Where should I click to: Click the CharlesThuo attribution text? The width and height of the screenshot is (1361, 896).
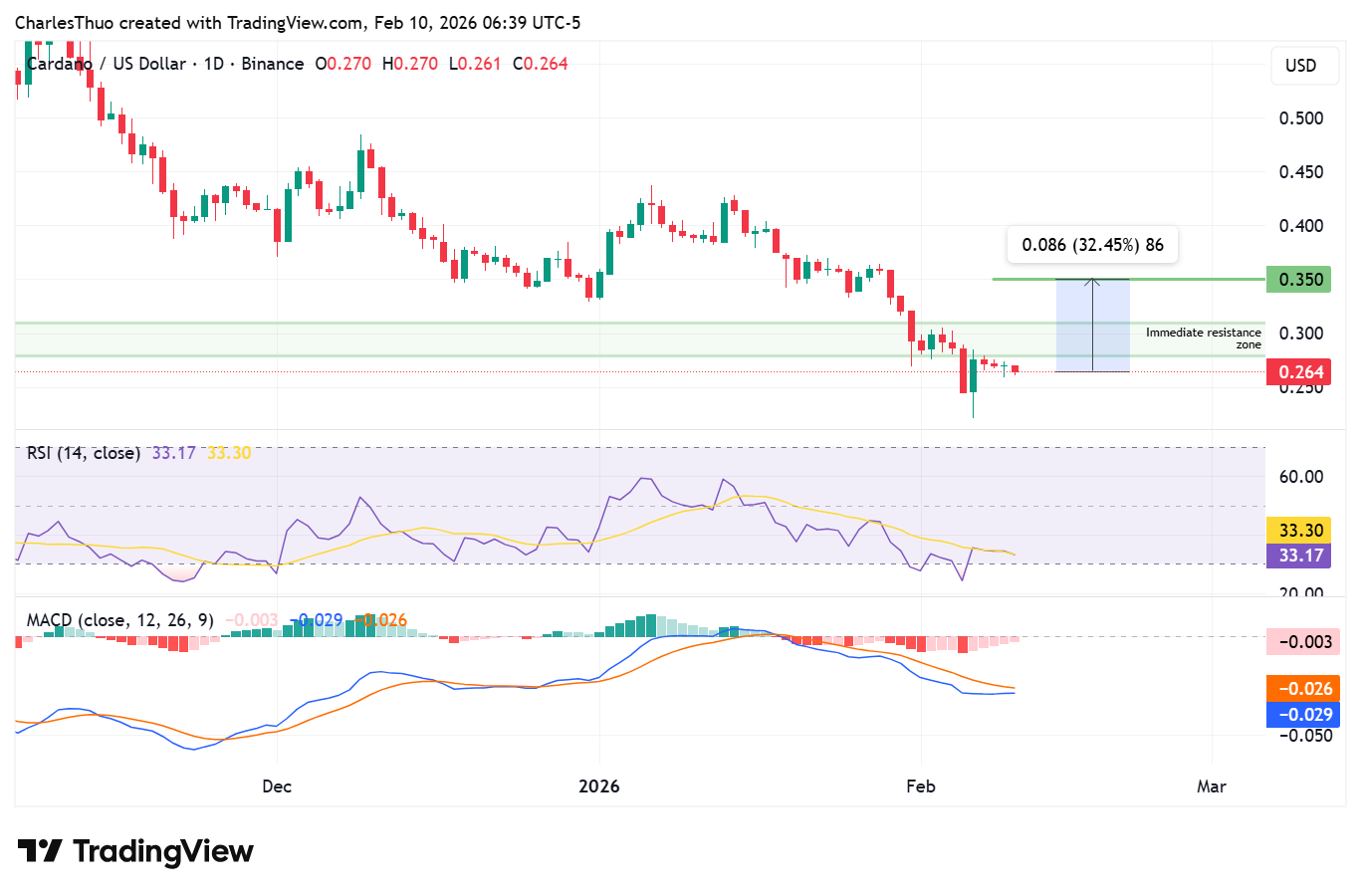62,22
